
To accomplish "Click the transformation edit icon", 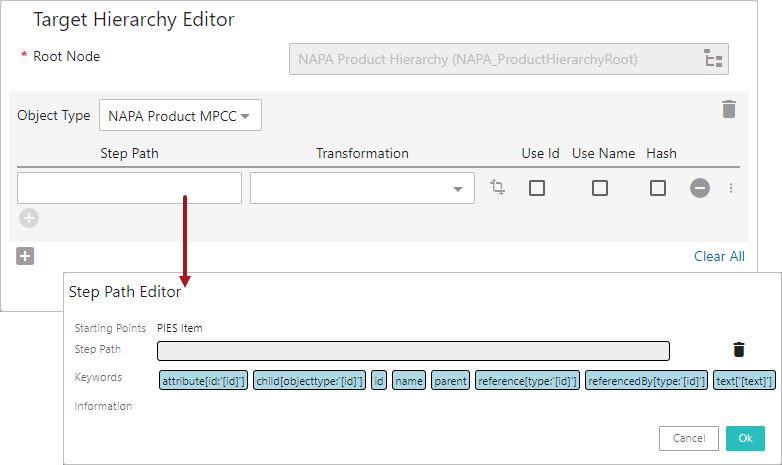I will point(498,188).
